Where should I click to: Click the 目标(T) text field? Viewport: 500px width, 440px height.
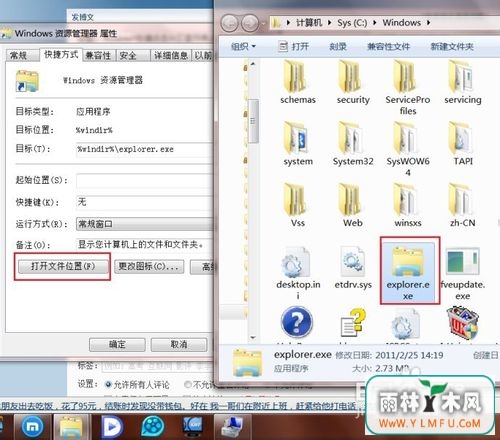pos(144,149)
